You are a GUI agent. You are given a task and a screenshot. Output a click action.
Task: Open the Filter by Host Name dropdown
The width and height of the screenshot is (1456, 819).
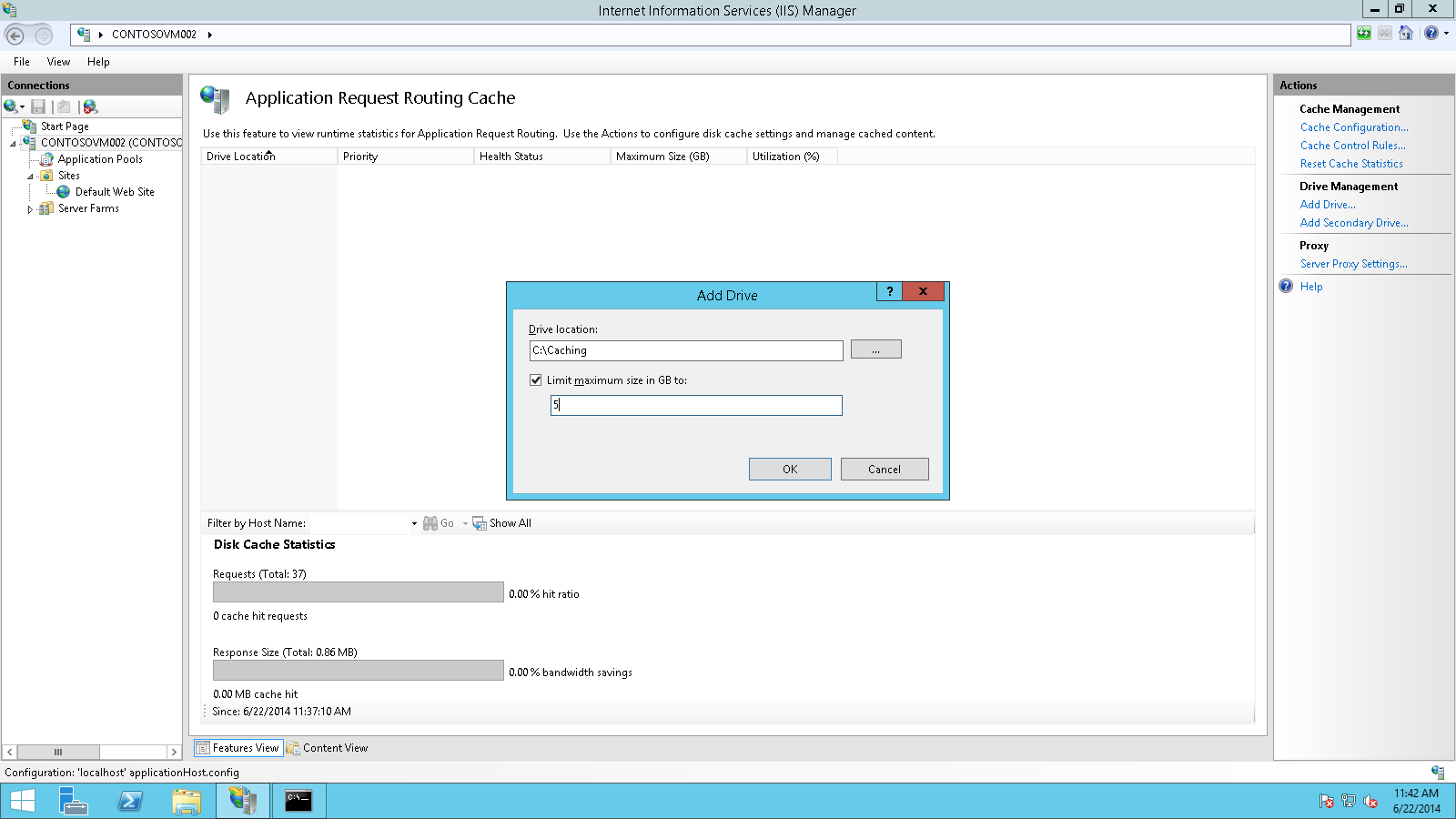click(x=414, y=523)
